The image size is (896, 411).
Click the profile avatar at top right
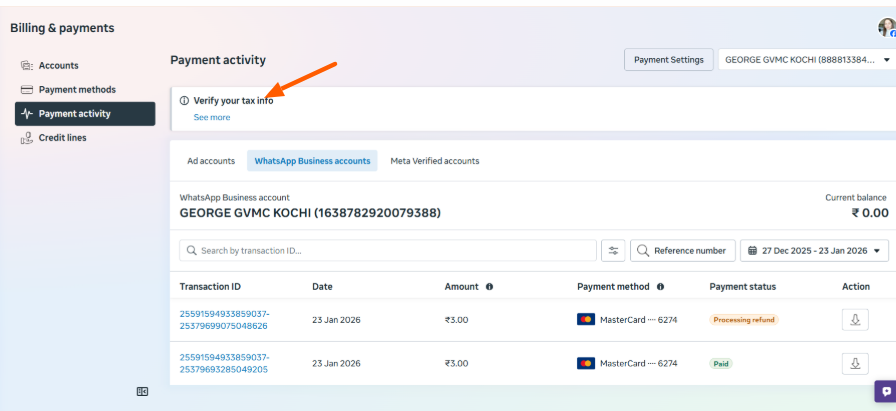tap(886, 27)
